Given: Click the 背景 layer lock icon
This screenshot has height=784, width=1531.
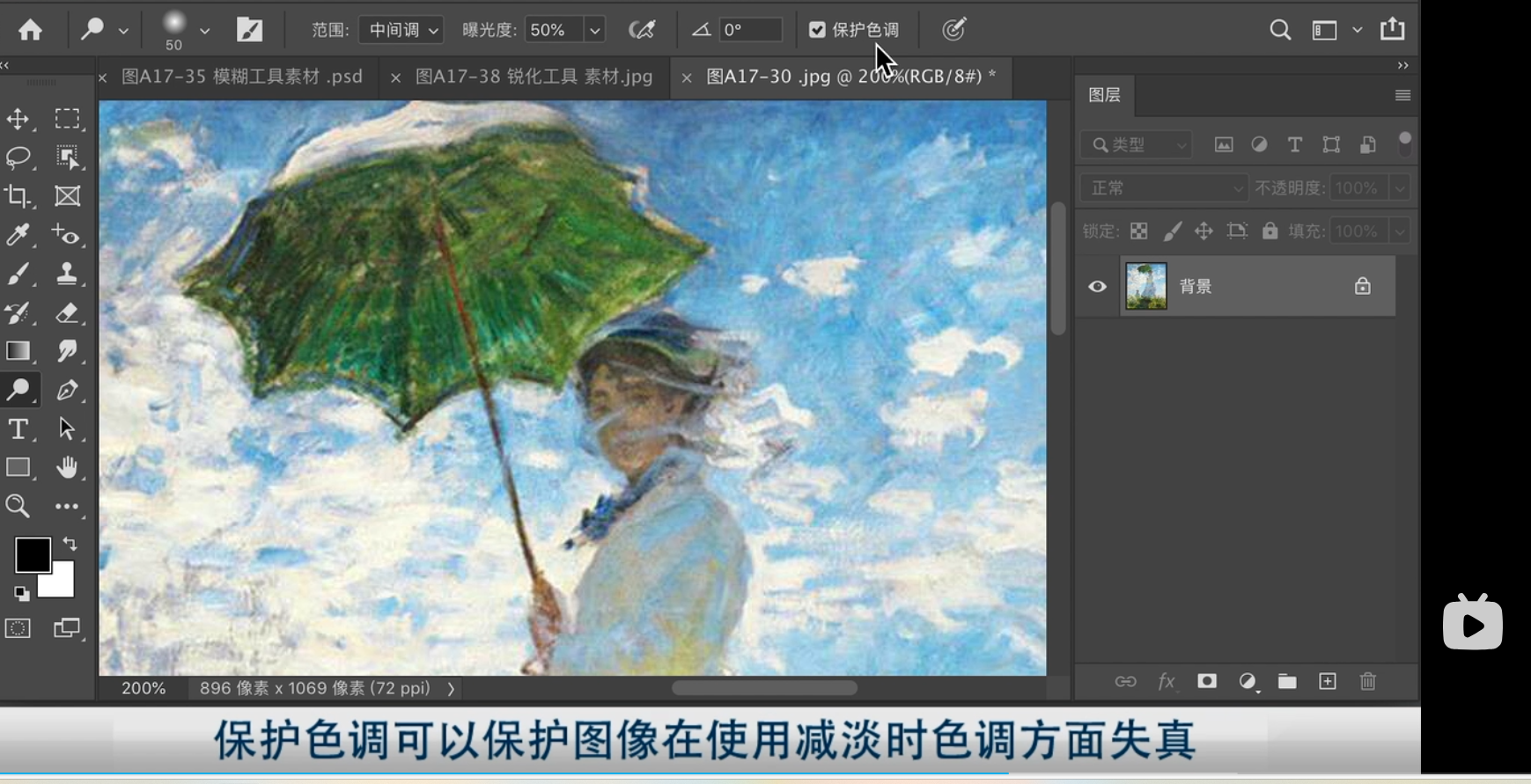Looking at the screenshot, I should (x=1362, y=286).
